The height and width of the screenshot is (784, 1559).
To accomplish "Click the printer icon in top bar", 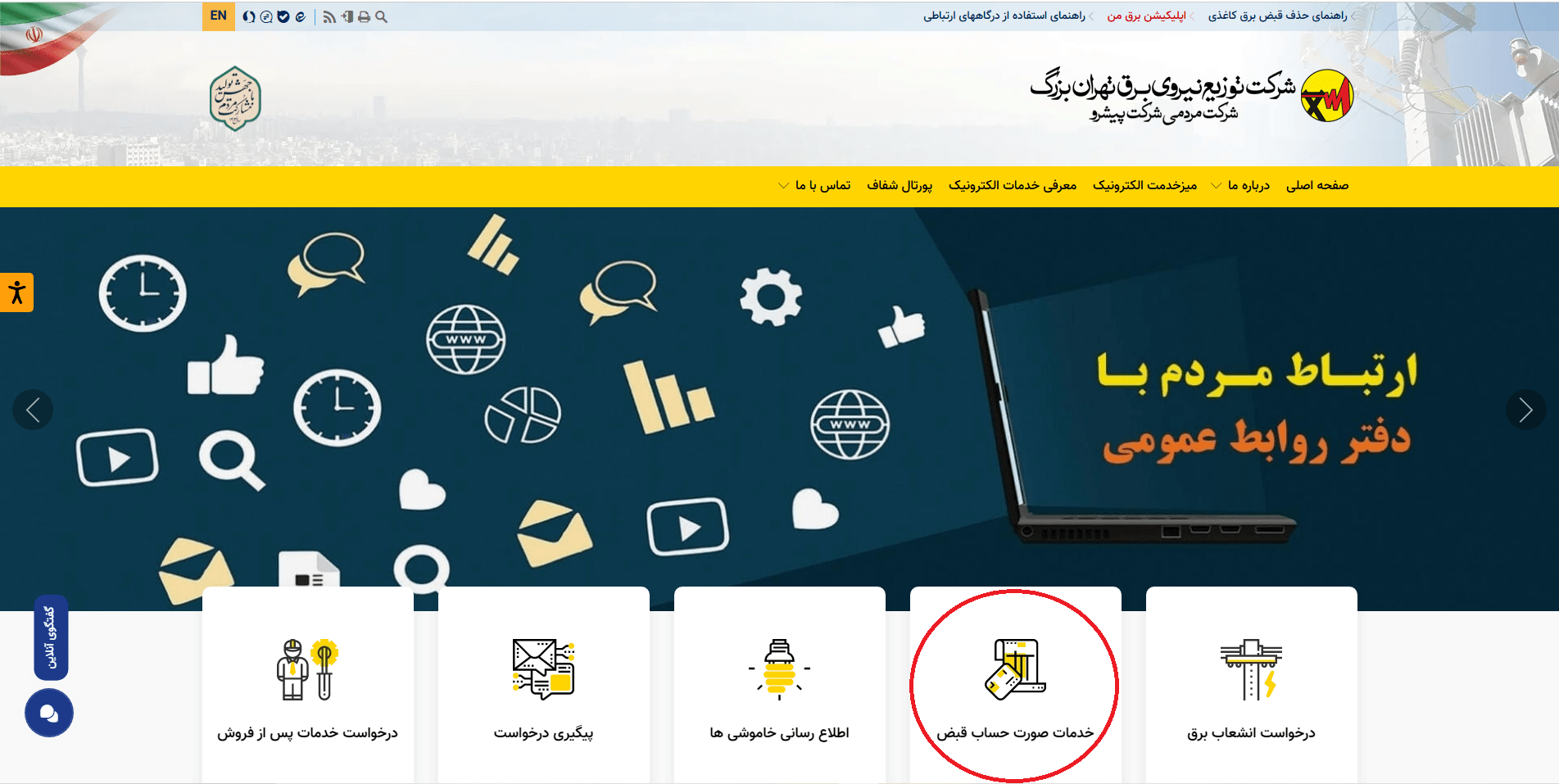I will [x=364, y=16].
